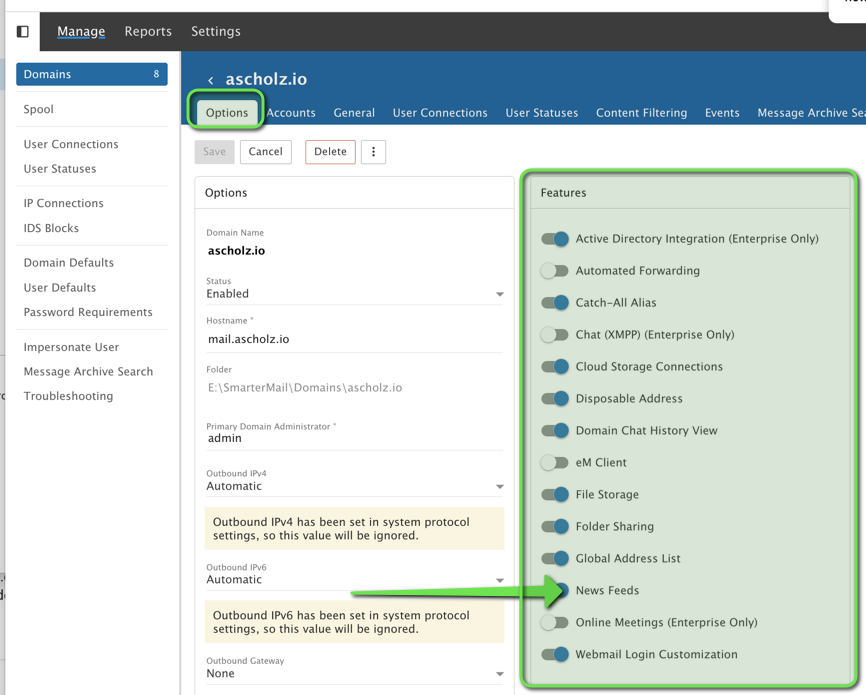Toggle the sidebar panel icon
The image size is (866, 695).
tap(23, 31)
